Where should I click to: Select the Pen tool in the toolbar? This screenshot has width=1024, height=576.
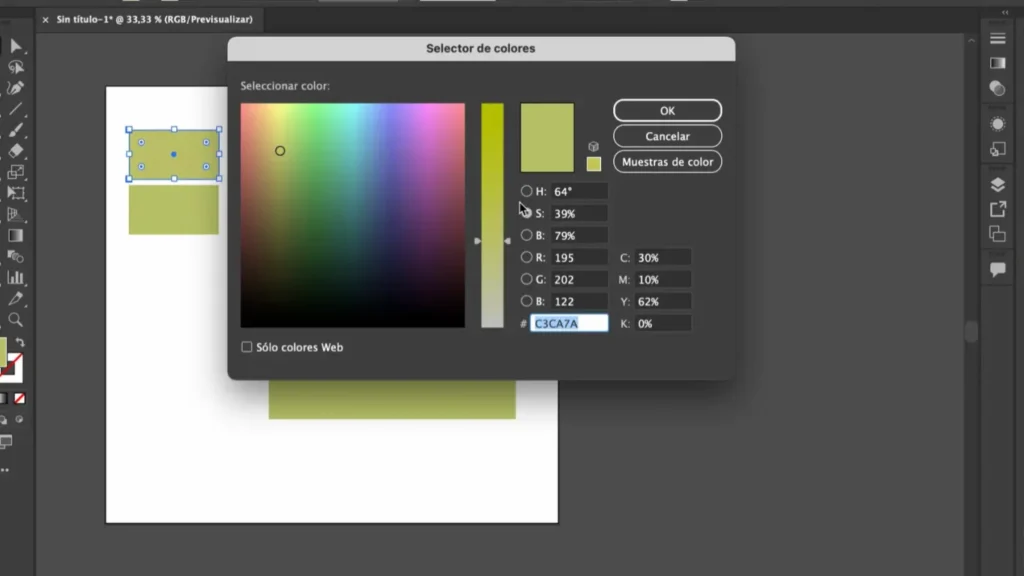(x=15, y=88)
